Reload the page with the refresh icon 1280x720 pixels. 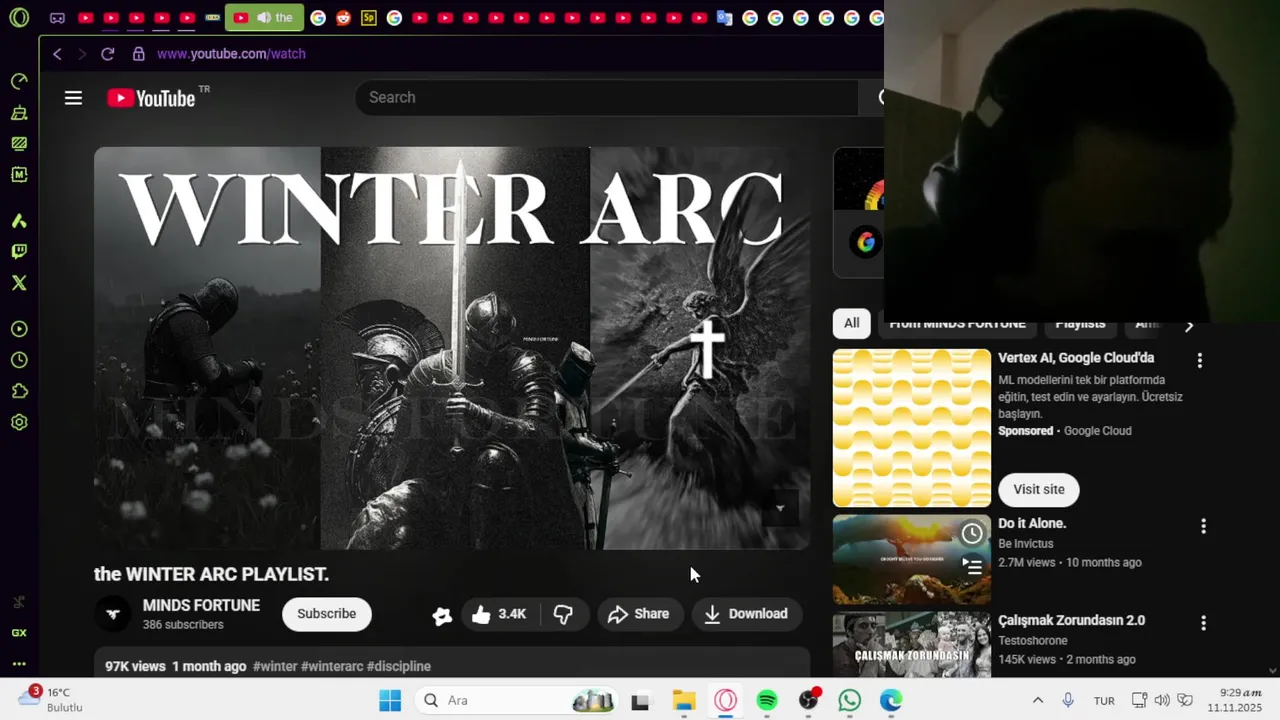pyautogui.click(x=108, y=54)
